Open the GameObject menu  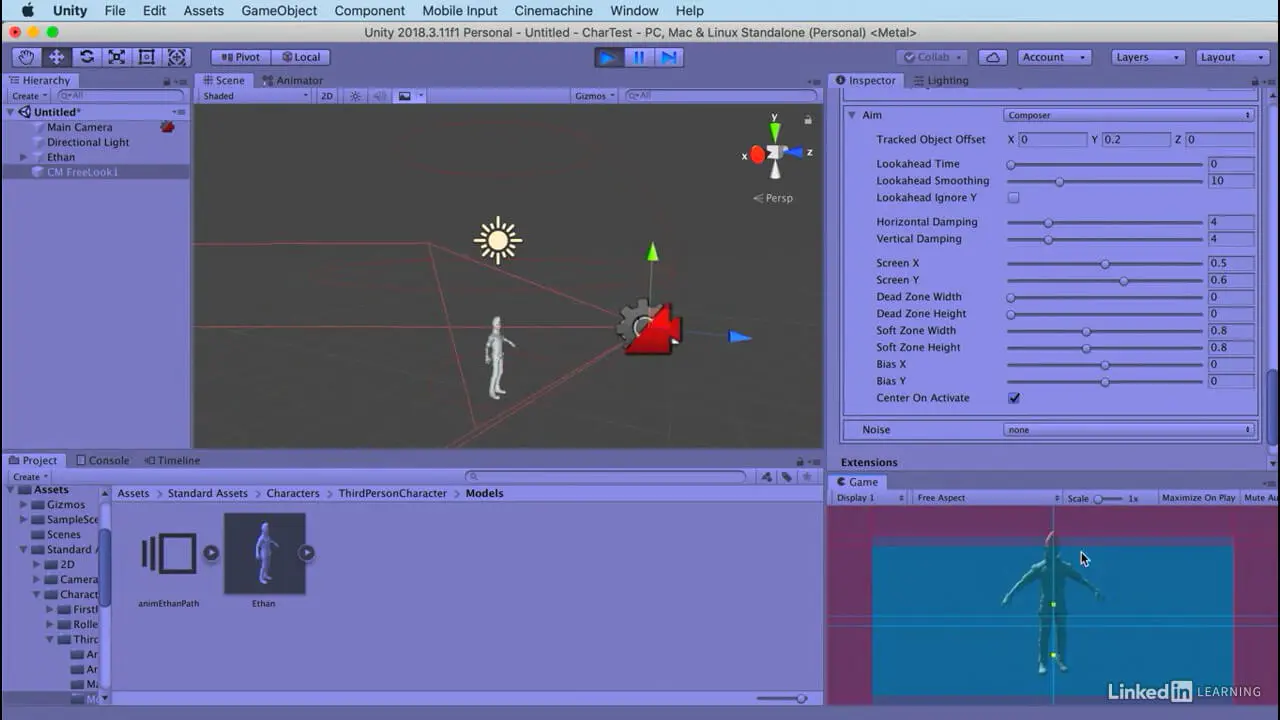click(x=279, y=11)
